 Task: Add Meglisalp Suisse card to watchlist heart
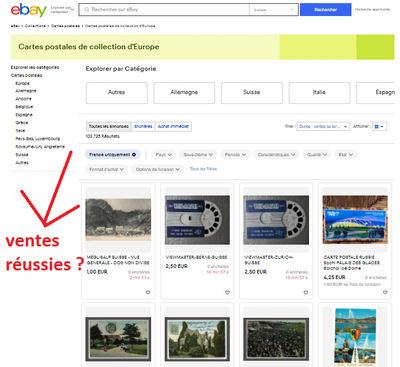(x=148, y=292)
